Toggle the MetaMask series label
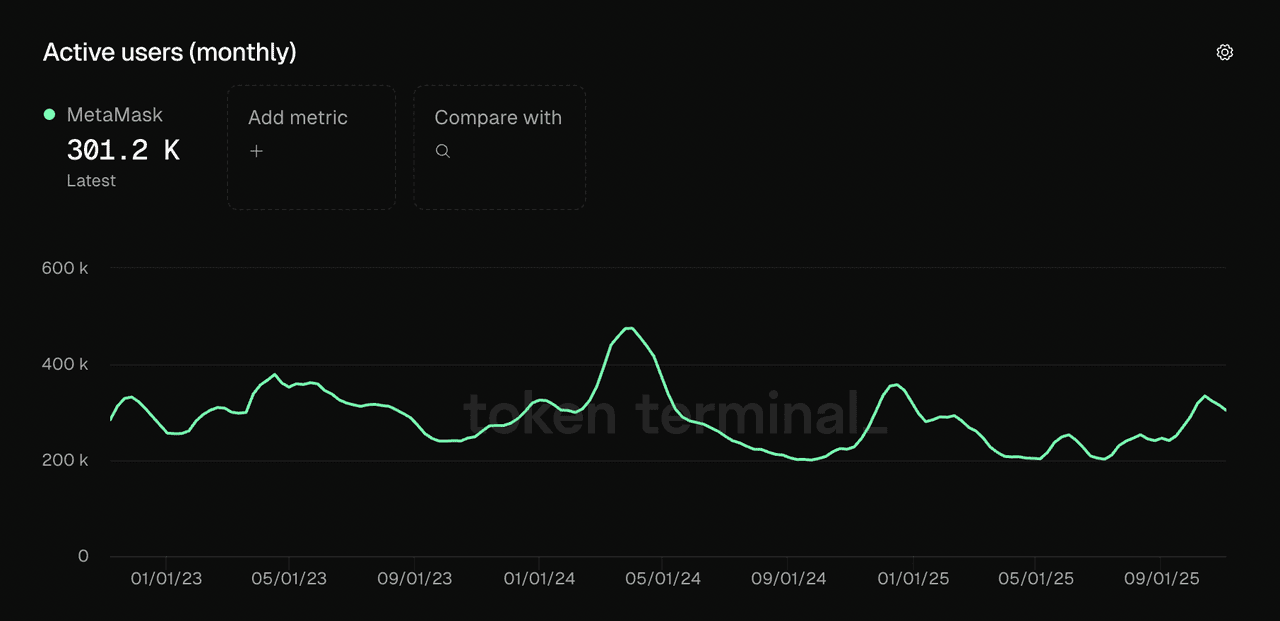 click(114, 115)
